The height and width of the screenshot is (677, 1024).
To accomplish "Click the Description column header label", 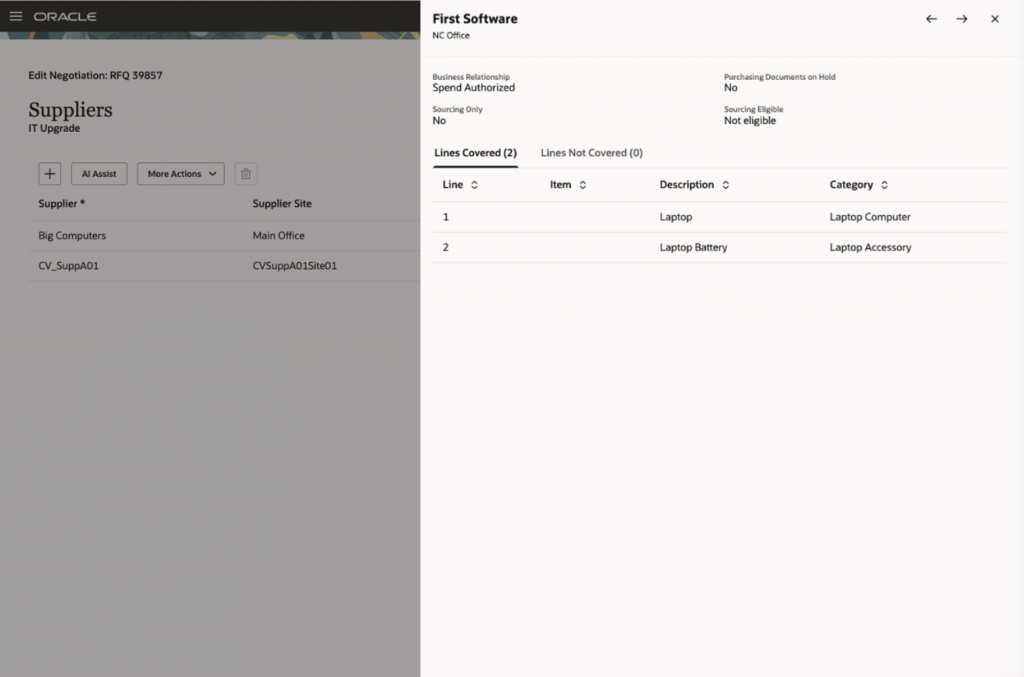I will [686, 185].
